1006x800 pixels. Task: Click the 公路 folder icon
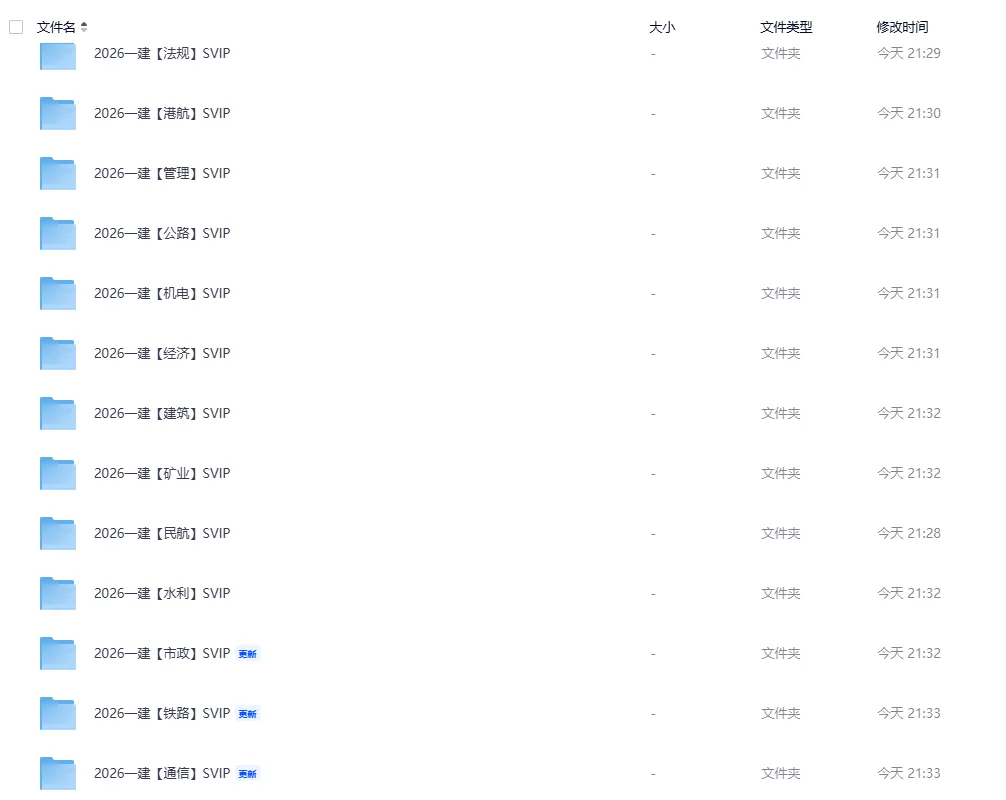58,234
